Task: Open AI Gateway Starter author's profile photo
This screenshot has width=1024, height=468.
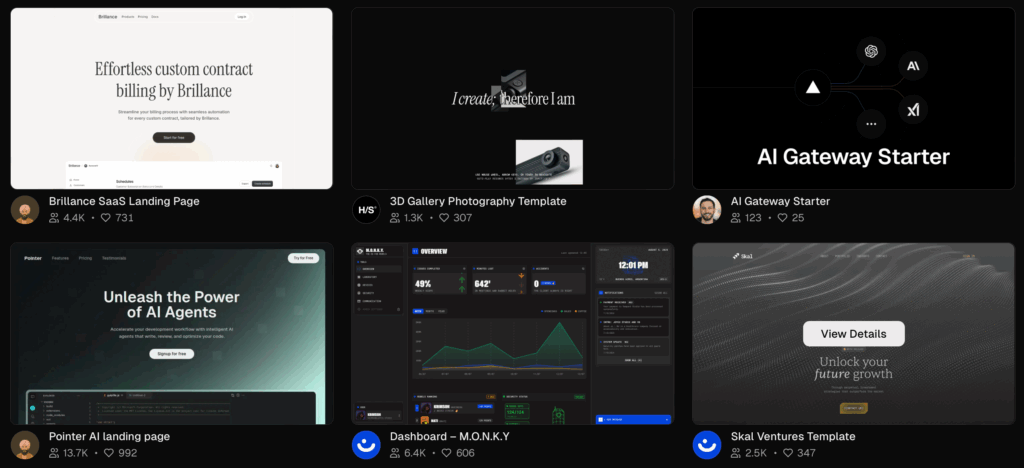Action: point(707,209)
